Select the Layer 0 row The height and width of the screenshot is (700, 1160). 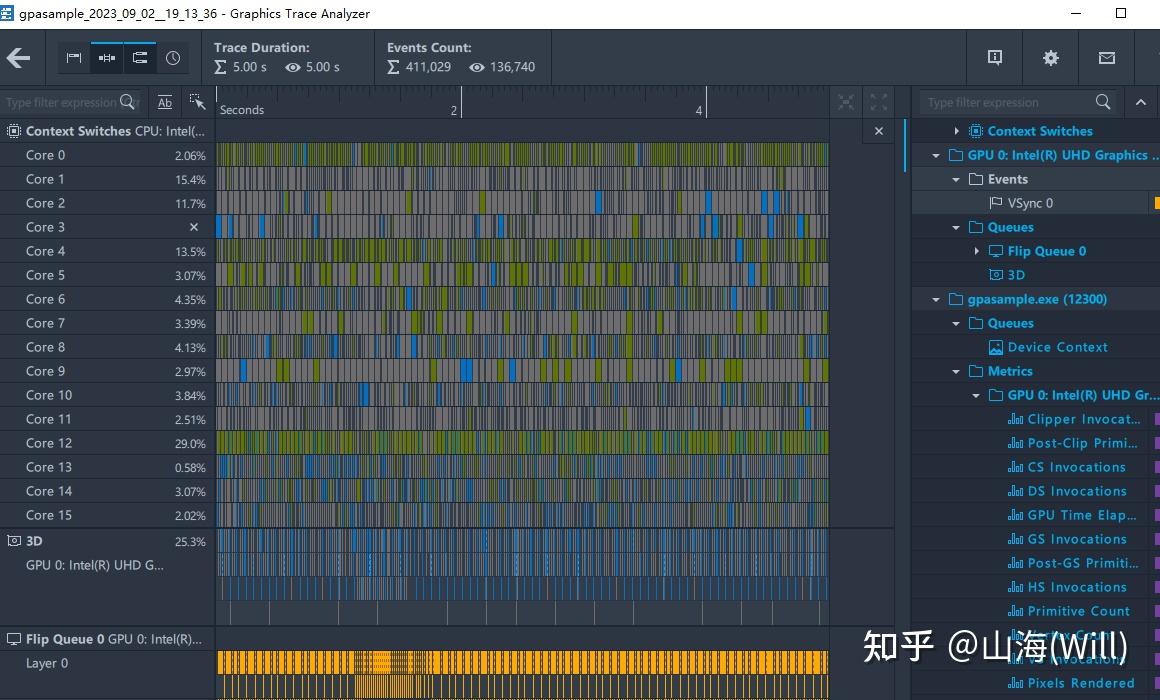click(107, 663)
